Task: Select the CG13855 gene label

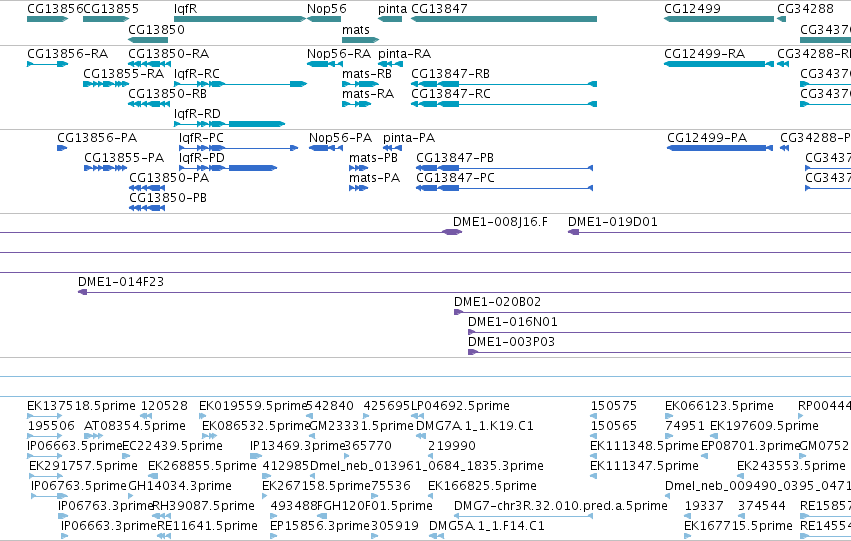Action: (x=111, y=9)
